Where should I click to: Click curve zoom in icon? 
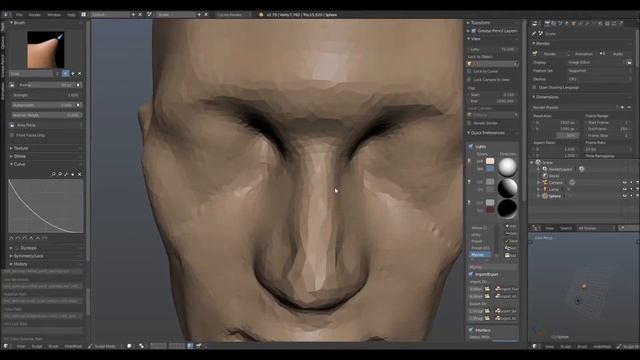click(53, 174)
